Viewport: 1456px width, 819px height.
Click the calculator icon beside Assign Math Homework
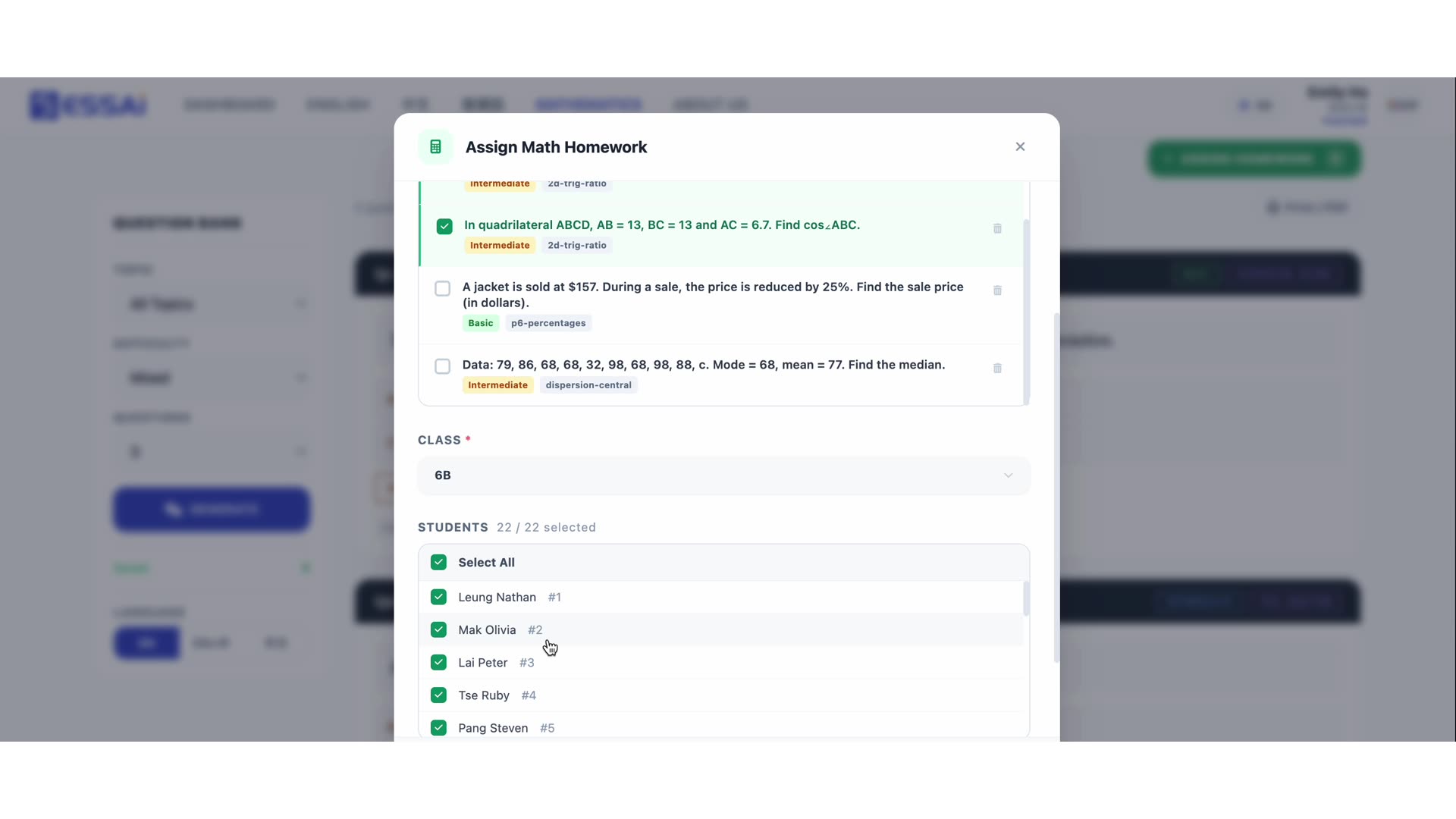435,147
